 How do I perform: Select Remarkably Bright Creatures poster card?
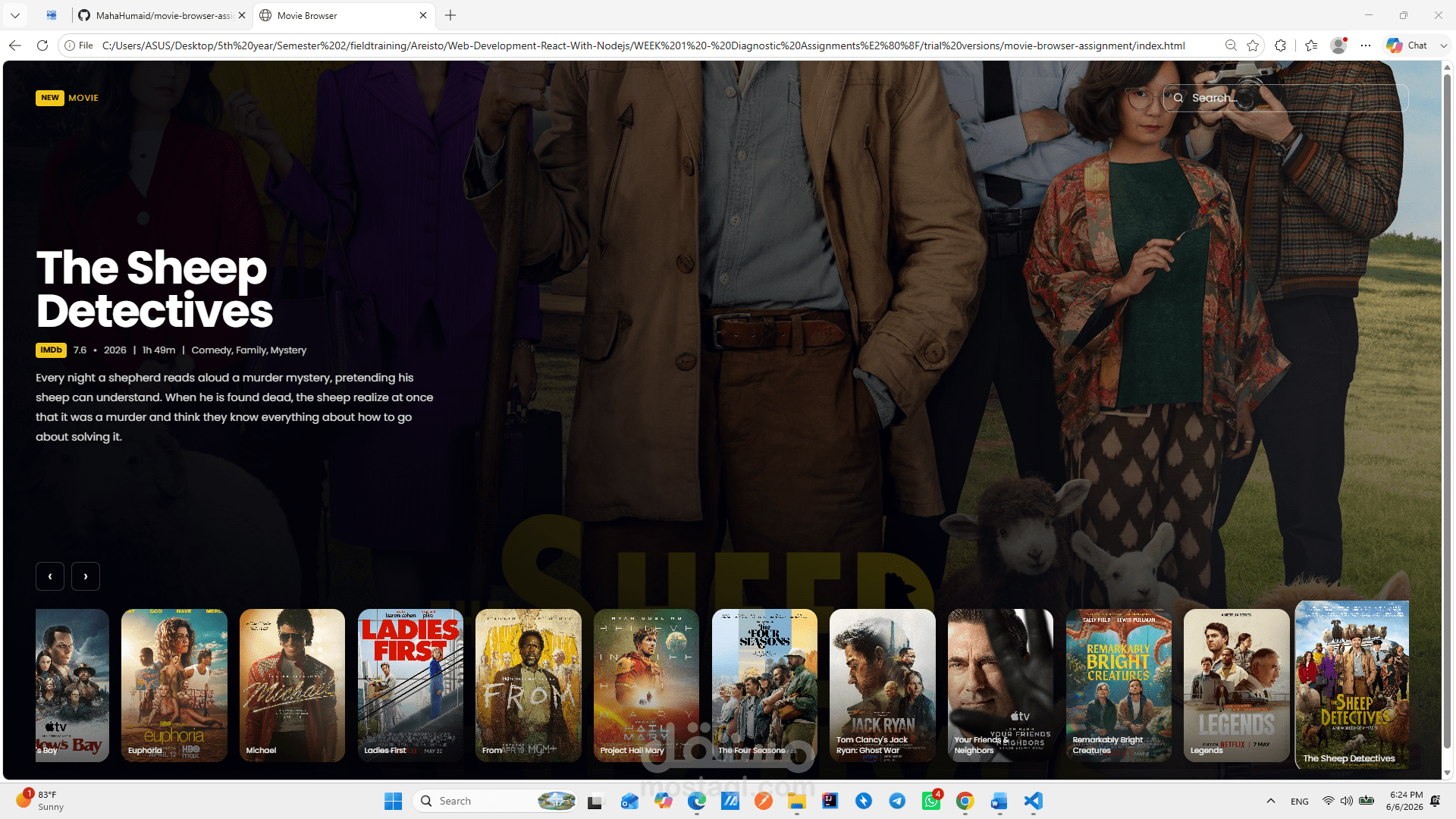pyautogui.click(x=1119, y=686)
